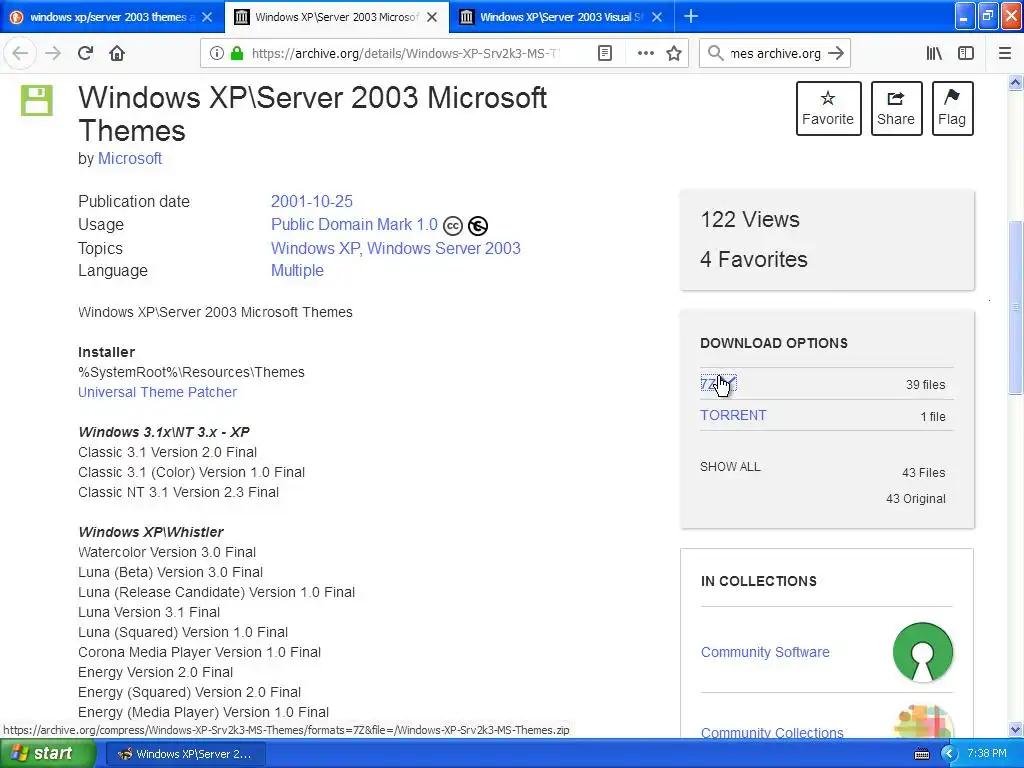Open the Microsoft author link

coord(130,159)
